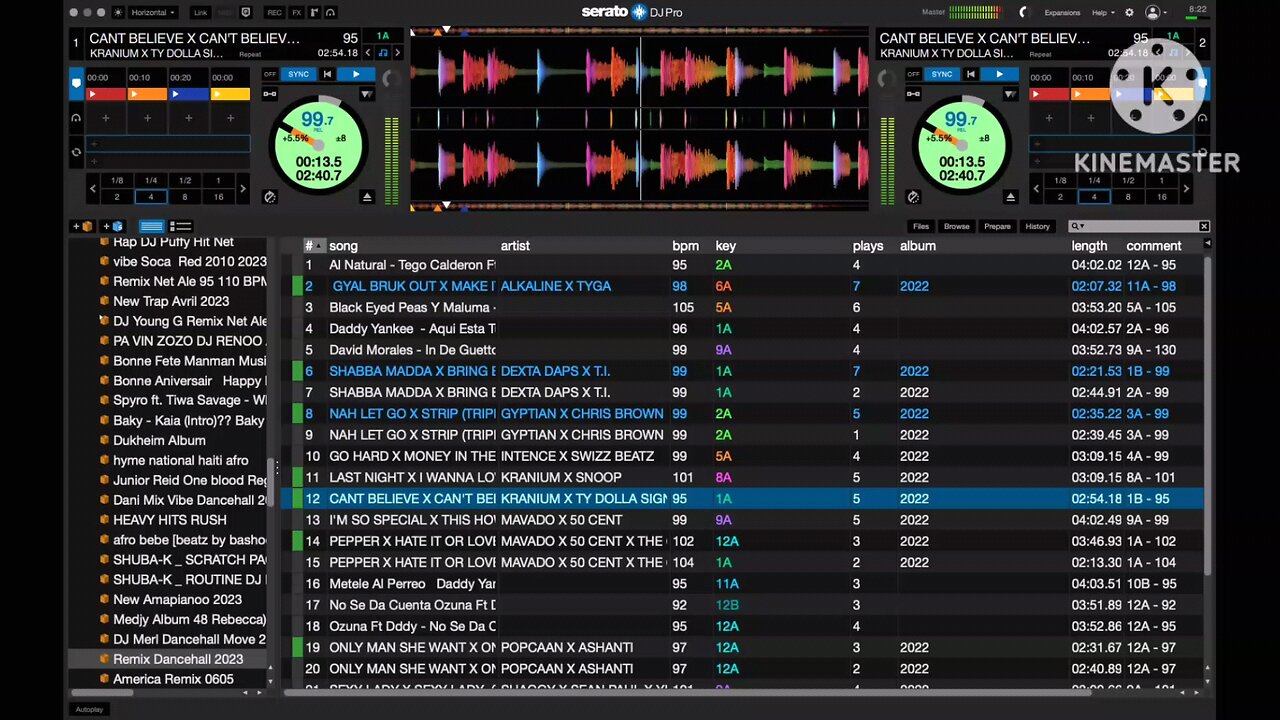
Task: Open the user account icon in the top bar
Action: pos(1153,13)
